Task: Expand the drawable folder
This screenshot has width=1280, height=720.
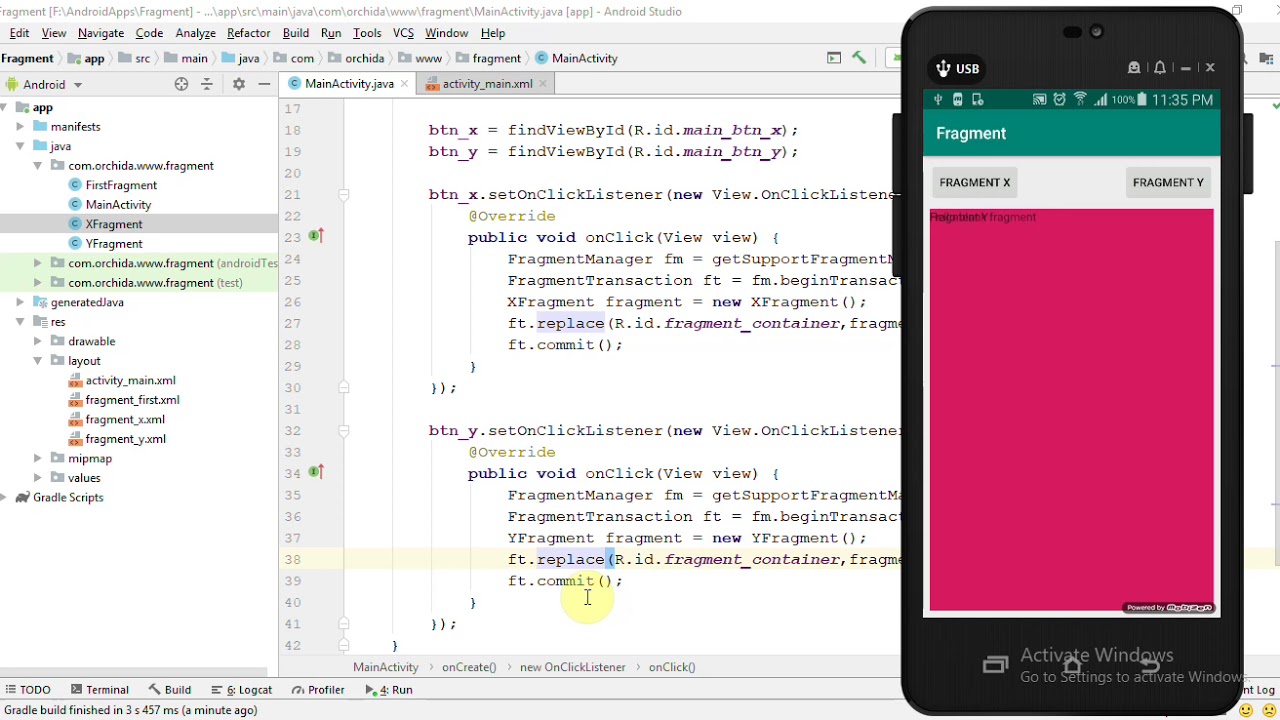Action: 37,341
